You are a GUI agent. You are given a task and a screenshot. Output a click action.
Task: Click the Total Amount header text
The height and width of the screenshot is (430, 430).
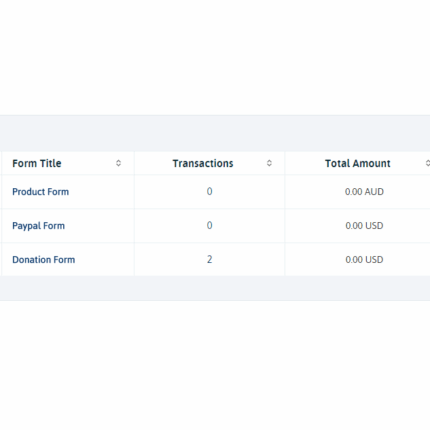point(357,163)
